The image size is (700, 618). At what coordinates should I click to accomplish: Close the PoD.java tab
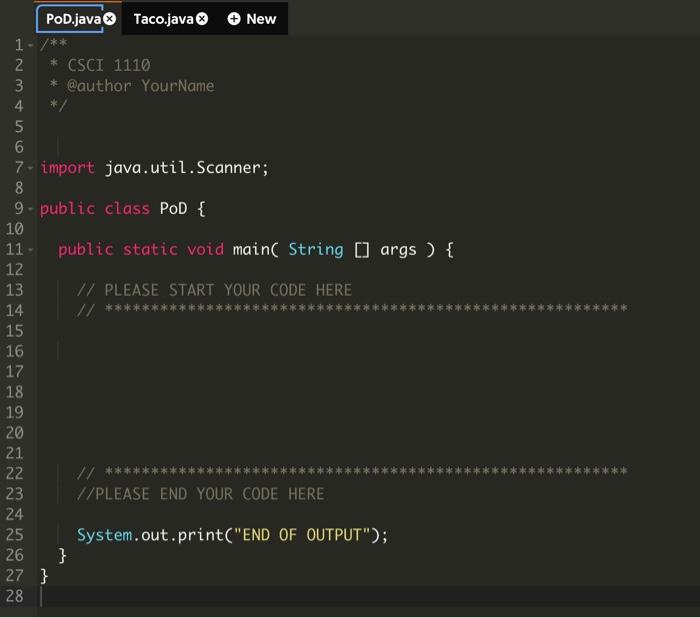coord(110,19)
